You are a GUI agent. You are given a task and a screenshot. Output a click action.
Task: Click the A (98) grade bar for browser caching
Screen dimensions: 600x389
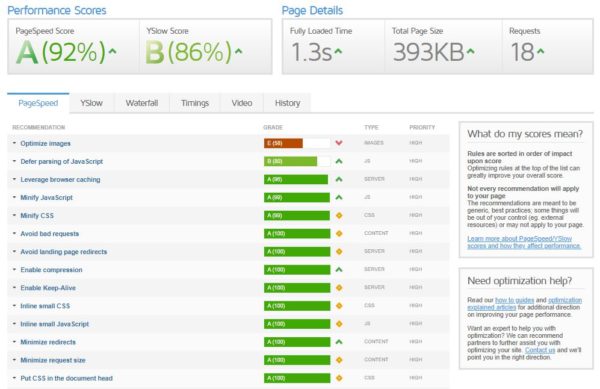pyautogui.click(x=296, y=179)
